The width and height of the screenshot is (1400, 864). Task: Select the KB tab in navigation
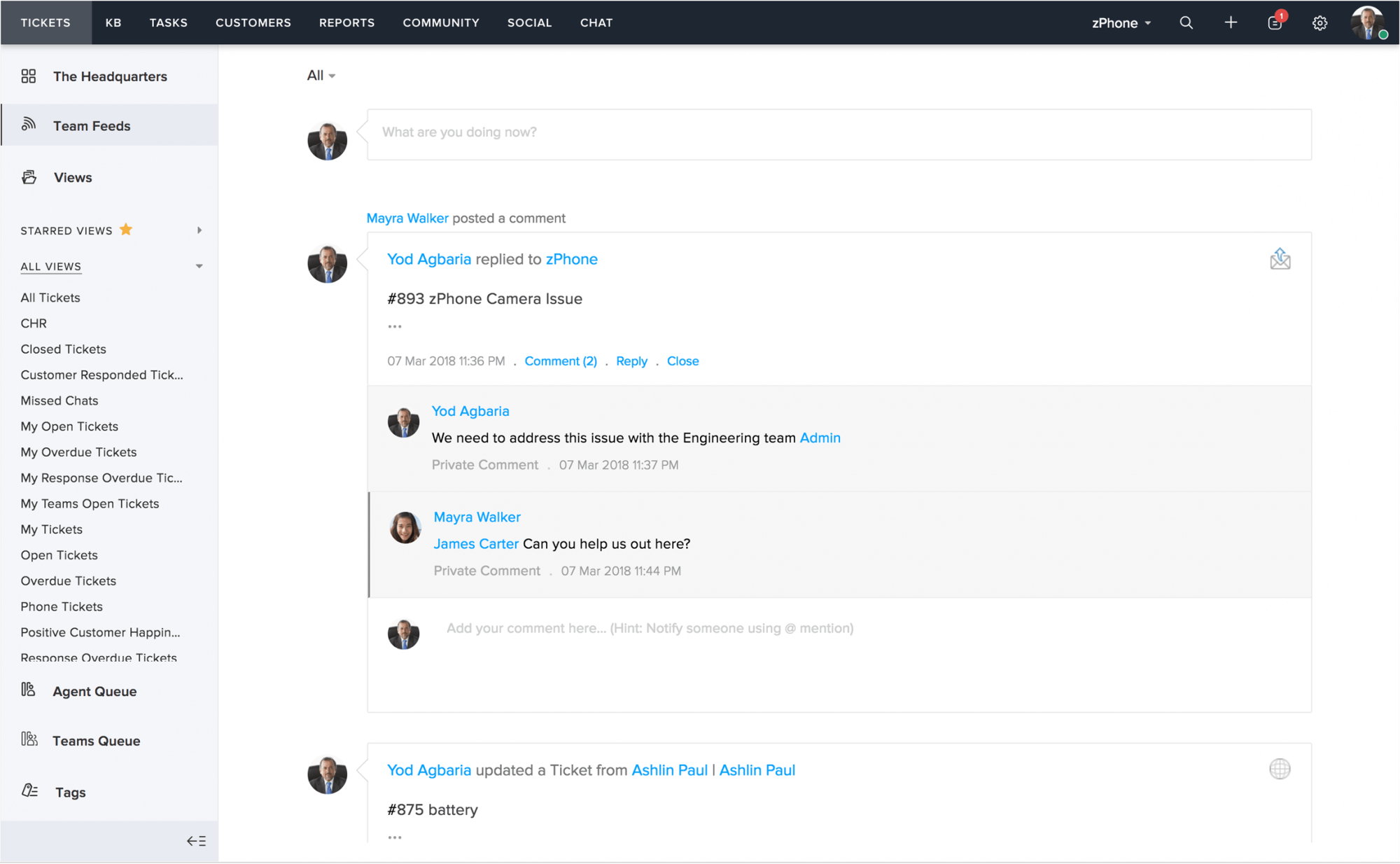coord(113,22)
